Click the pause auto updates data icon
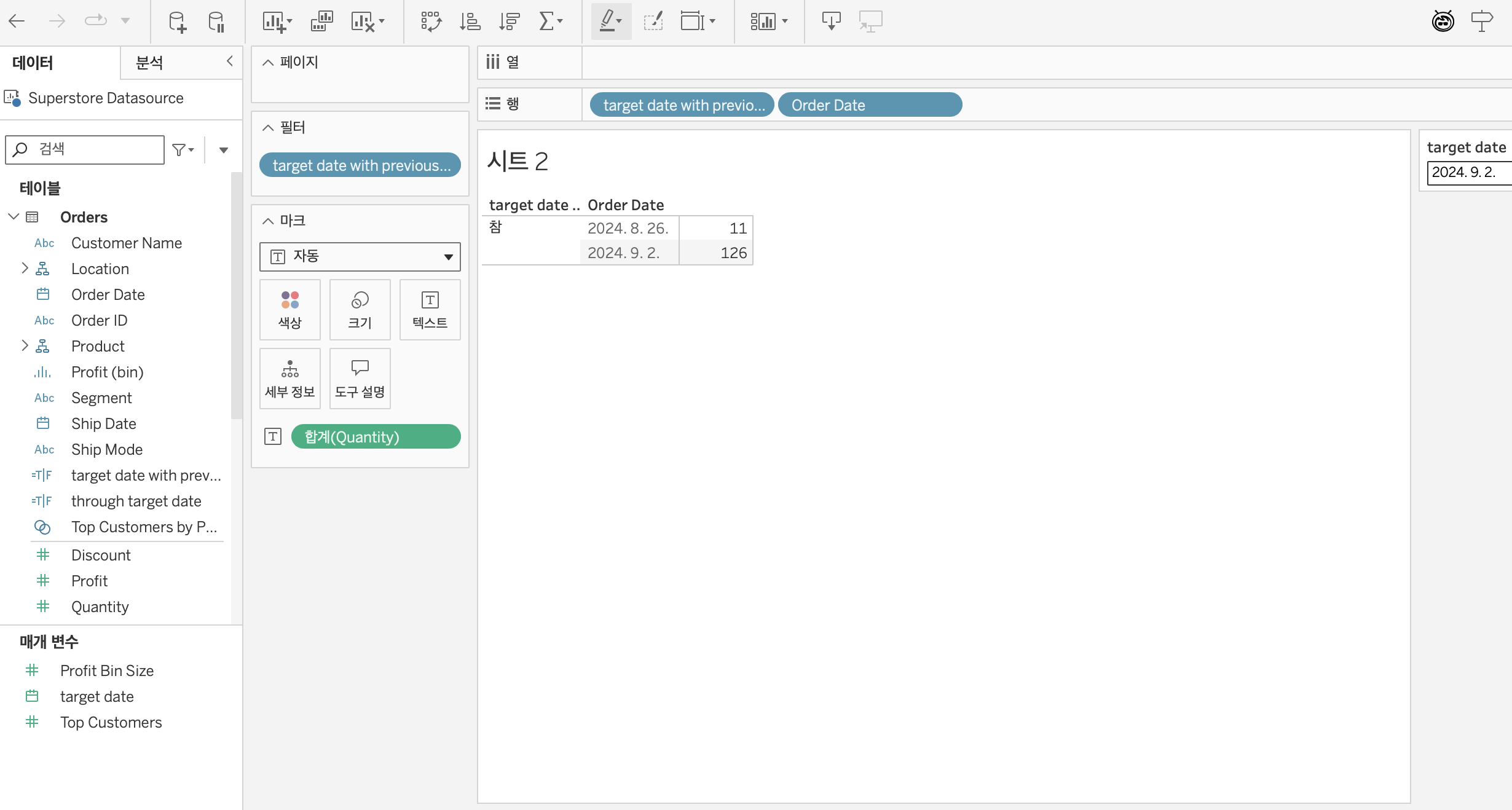Screen dimensions: 1512x810 pos(216,22)
